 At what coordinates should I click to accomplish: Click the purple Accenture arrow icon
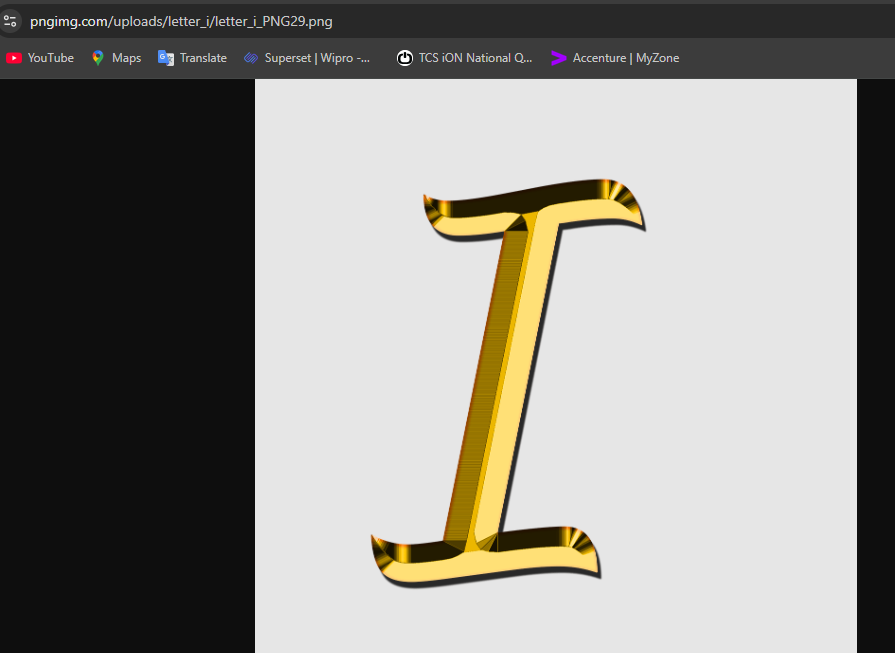click(559, 58)
